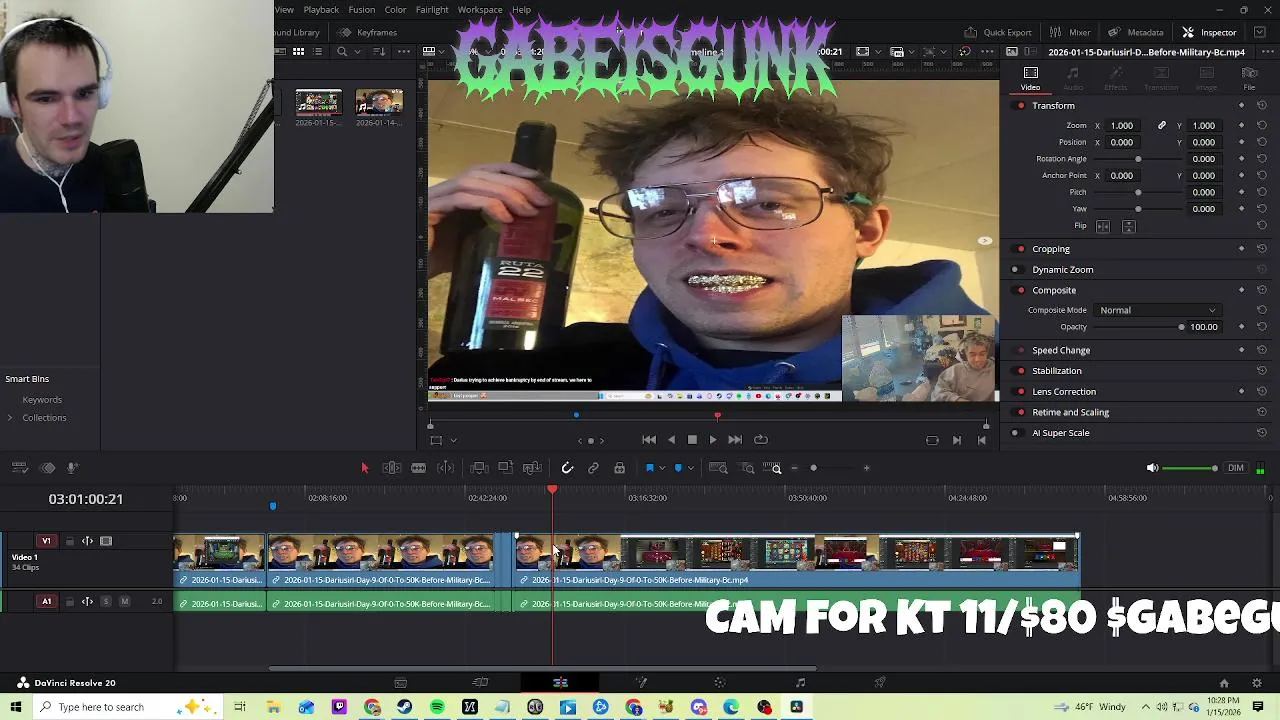Click the Quick Export button

point(997,32)
